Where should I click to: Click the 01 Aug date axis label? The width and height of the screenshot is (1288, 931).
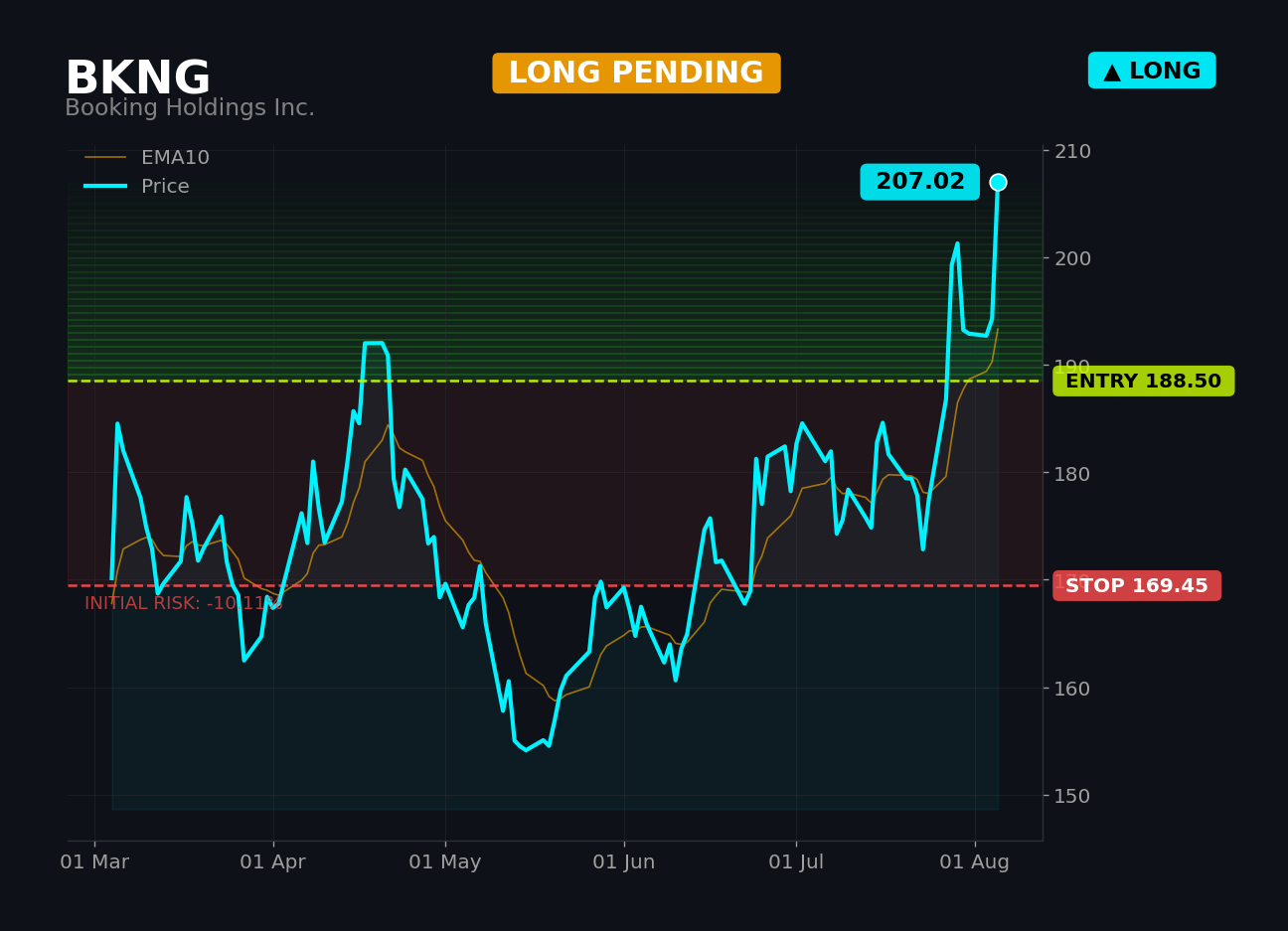click(975, 862)
